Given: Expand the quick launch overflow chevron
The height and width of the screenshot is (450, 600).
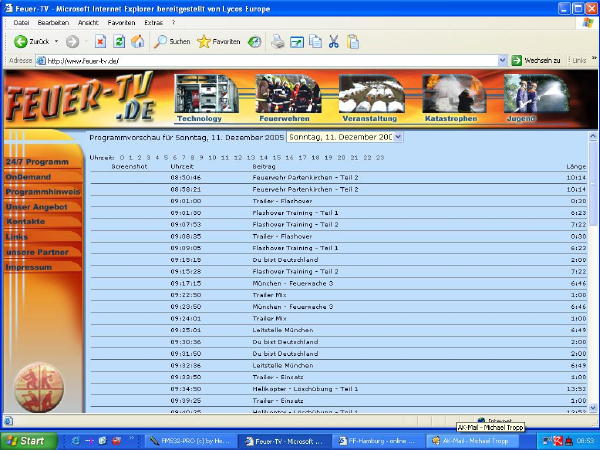Looking at the screenshot, I should tap(131, 438).
